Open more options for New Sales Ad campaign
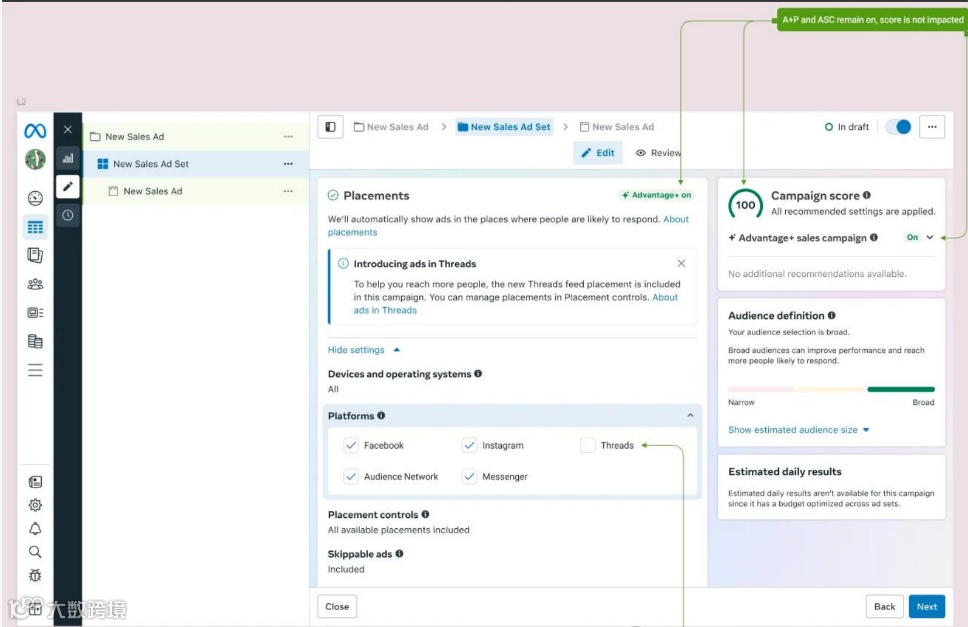The height and width of the screenshot is (627, 968). (x=288, y=136)
